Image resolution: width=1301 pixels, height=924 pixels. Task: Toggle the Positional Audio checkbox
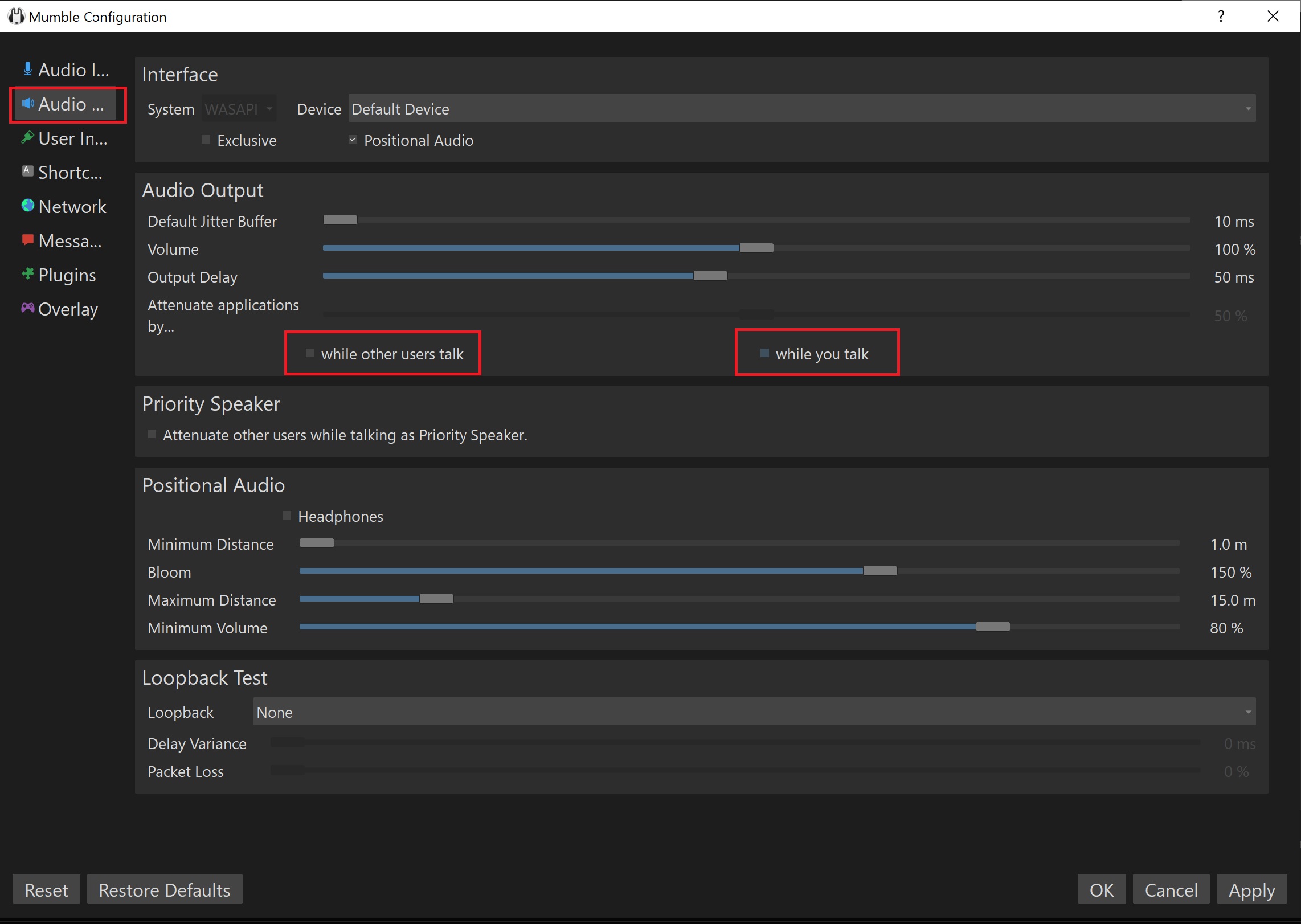tap(353, 140)
